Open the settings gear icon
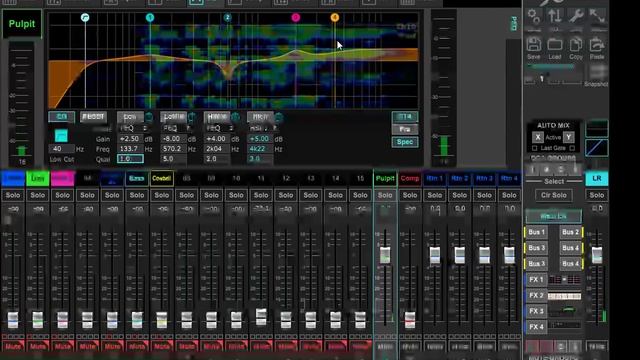Viewport: 640px width, 360px height. (x=534, y=16)
